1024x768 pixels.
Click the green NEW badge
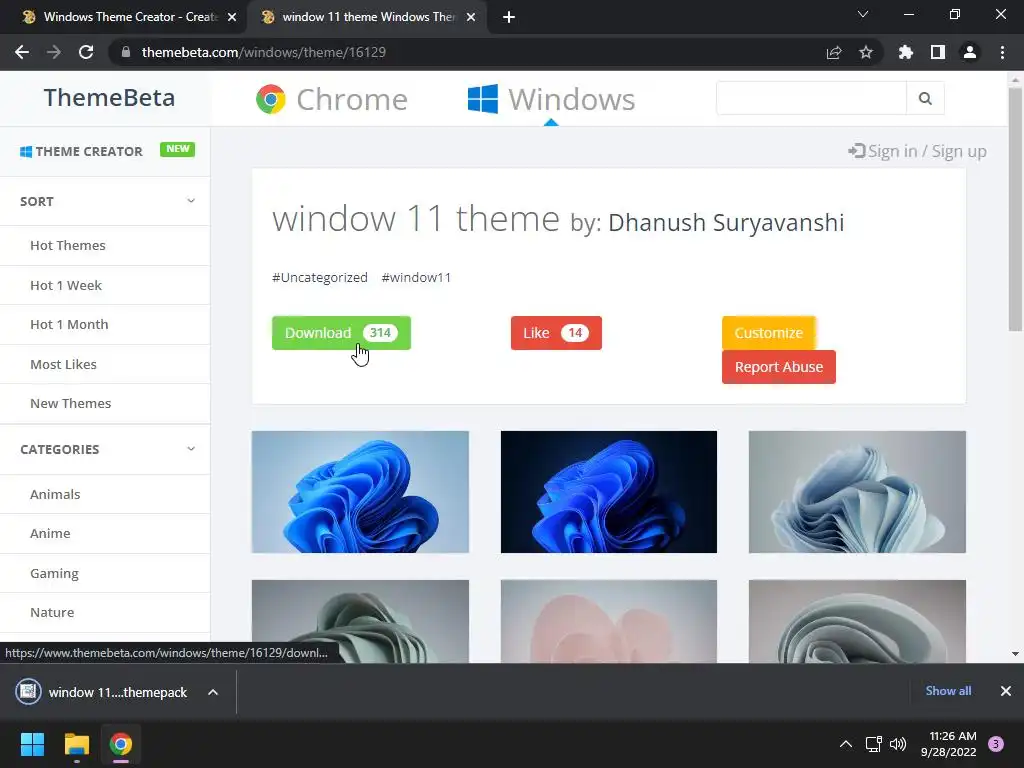(178, 149)
